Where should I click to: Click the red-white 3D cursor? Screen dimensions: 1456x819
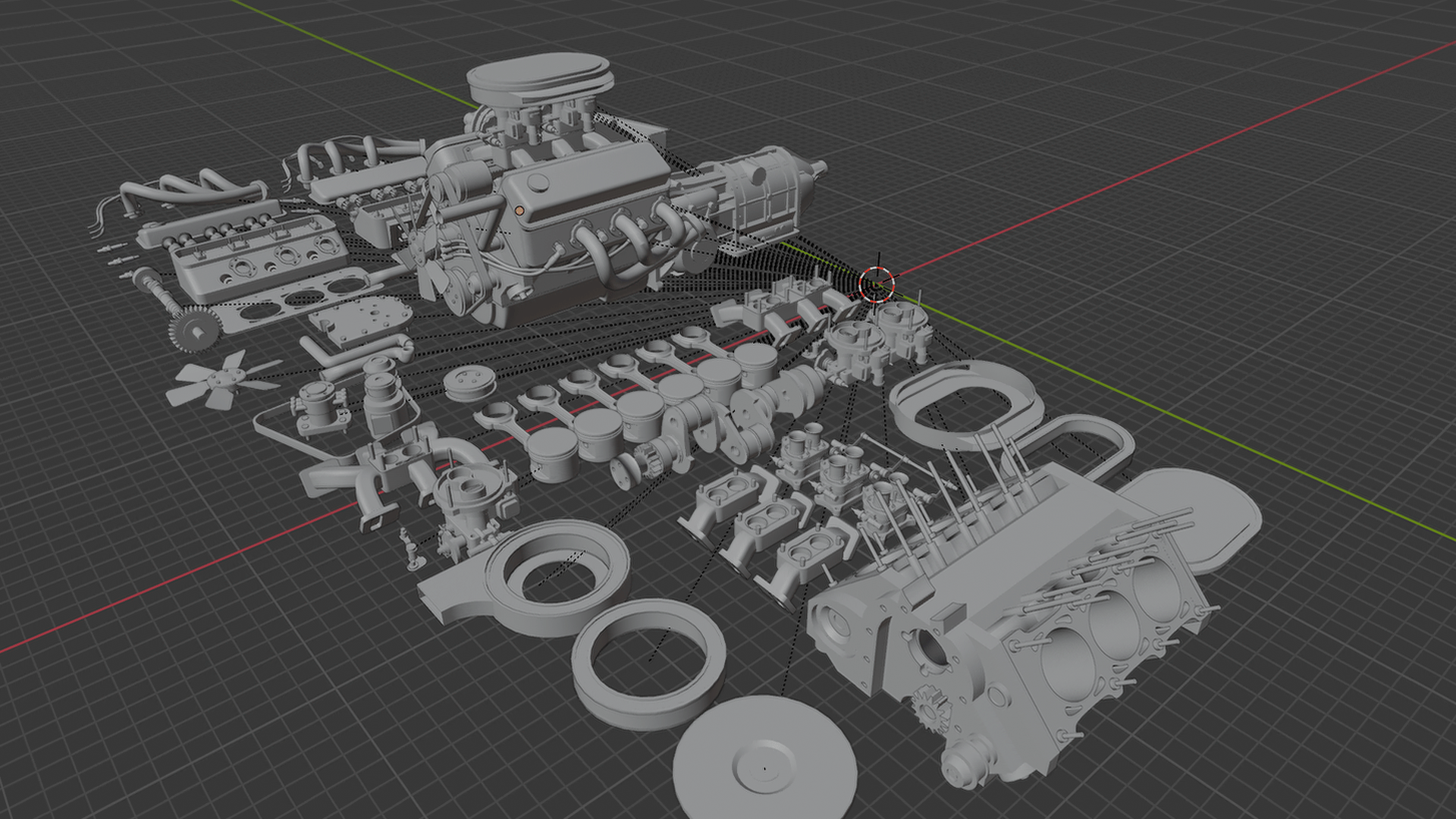click(x=877, y=284)
